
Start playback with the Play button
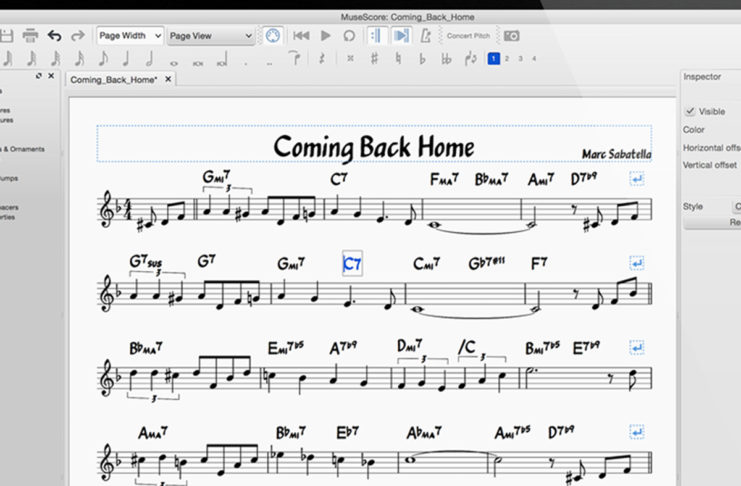326,36
